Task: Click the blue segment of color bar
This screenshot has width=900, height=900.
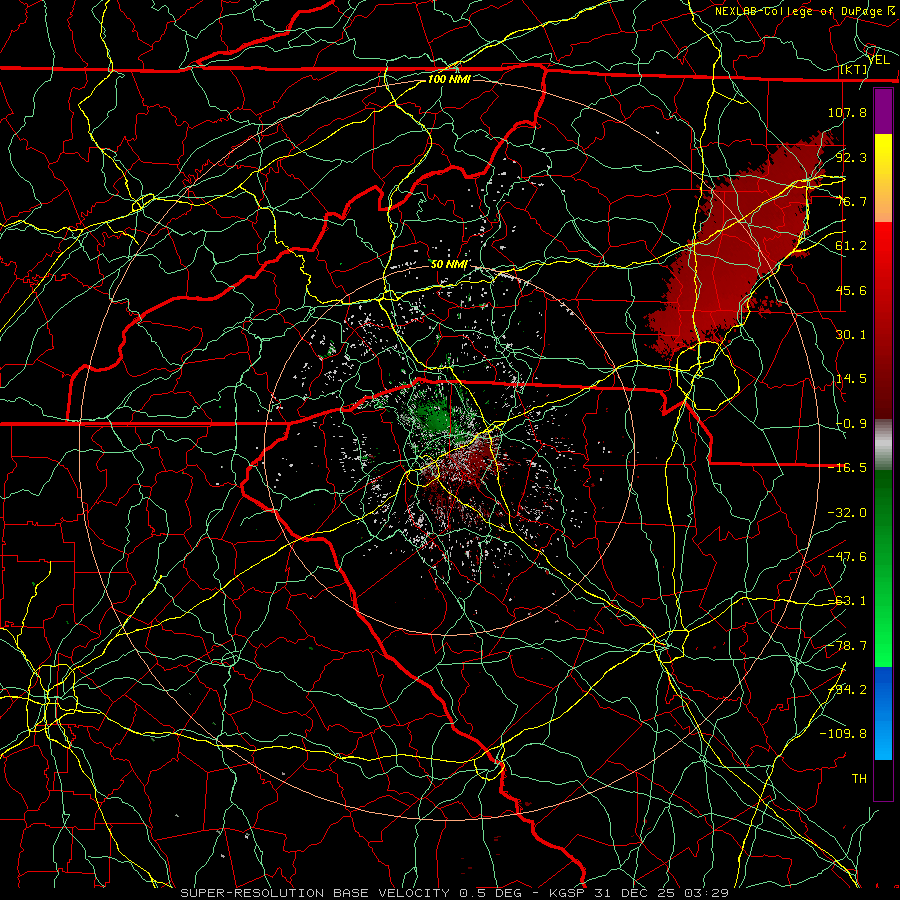Action: (883, 713)
